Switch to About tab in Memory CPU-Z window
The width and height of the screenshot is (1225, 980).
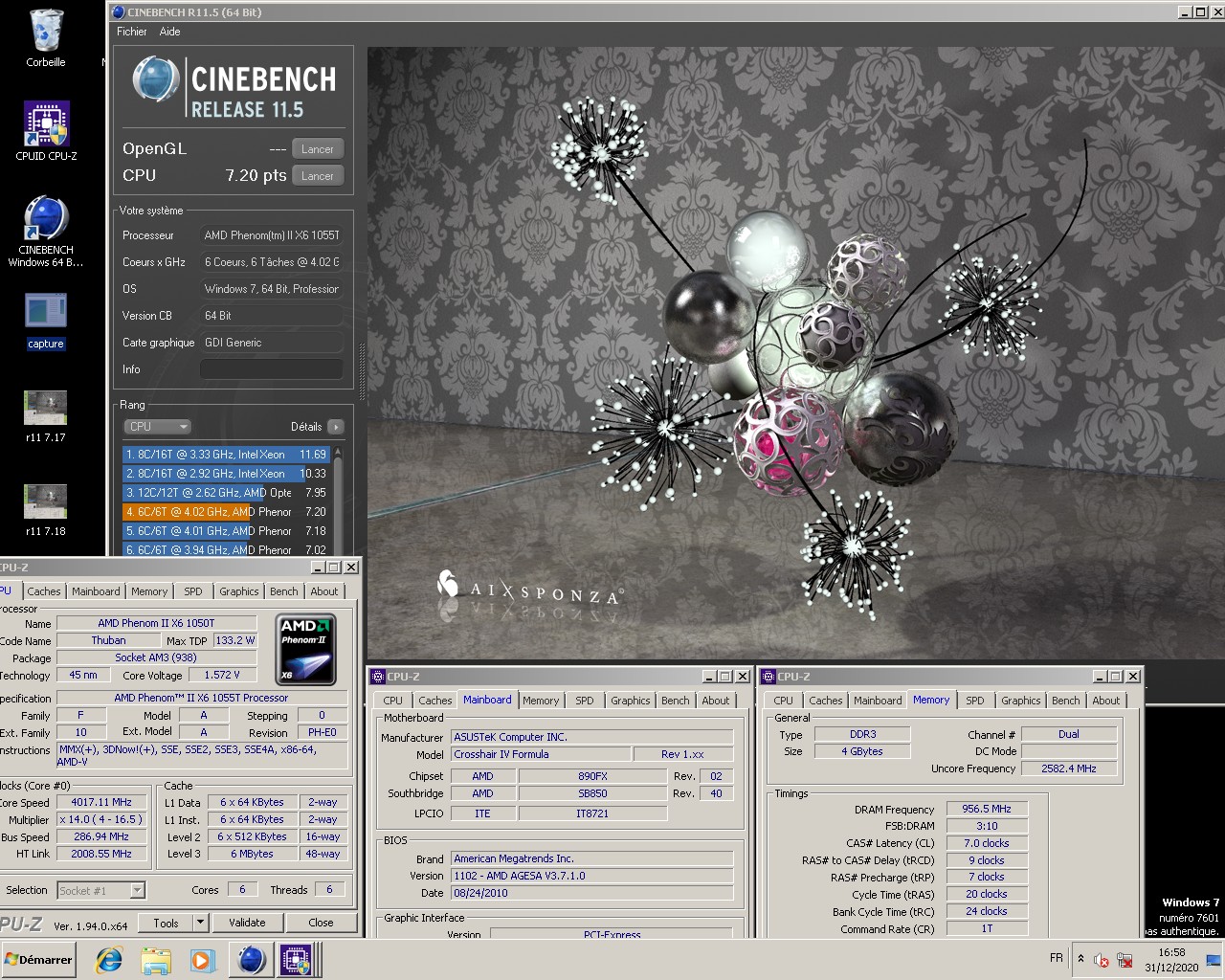[x=1106, y=701]
